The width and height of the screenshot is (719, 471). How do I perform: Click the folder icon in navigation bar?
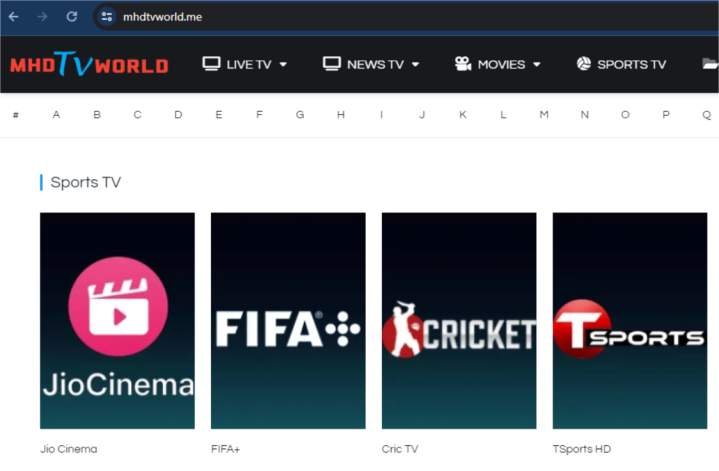pyautogui.click(x=710, y=64)
